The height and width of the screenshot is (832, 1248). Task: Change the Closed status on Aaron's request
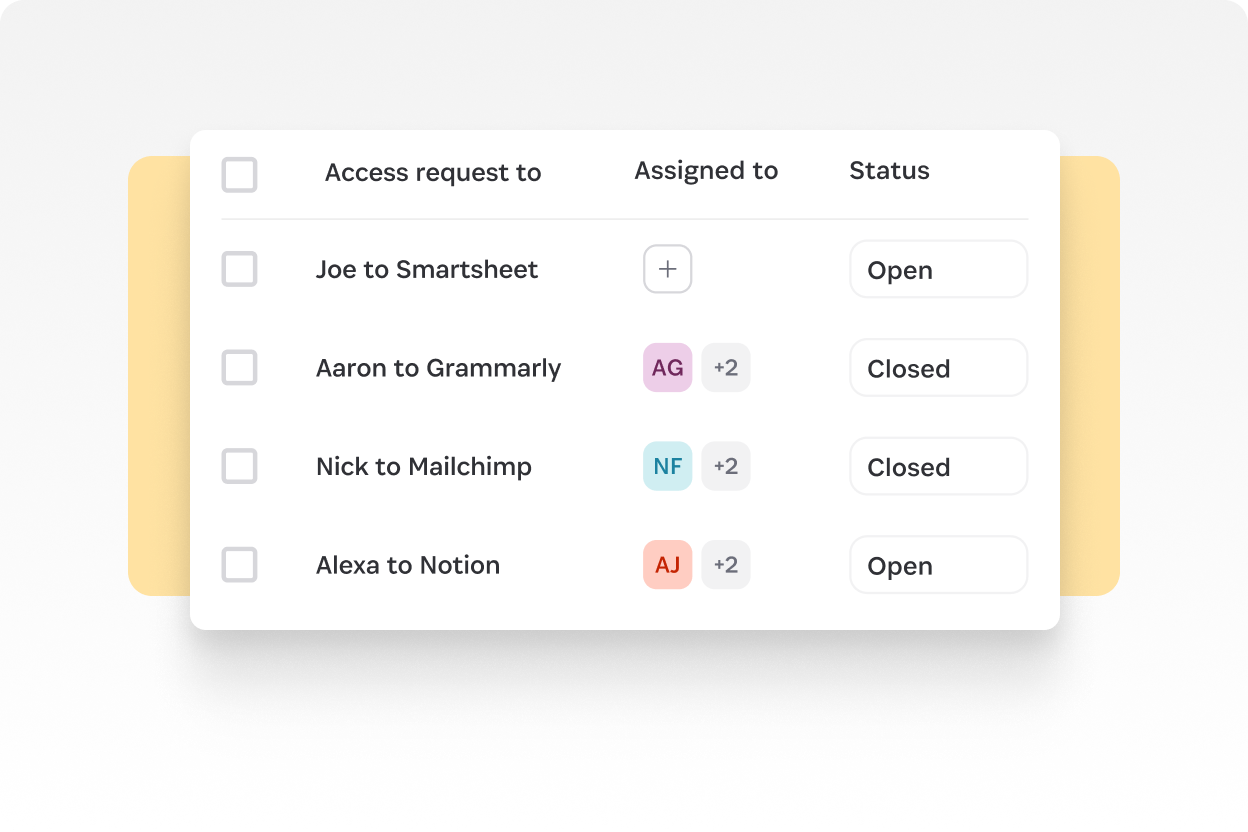pos(938,367)
